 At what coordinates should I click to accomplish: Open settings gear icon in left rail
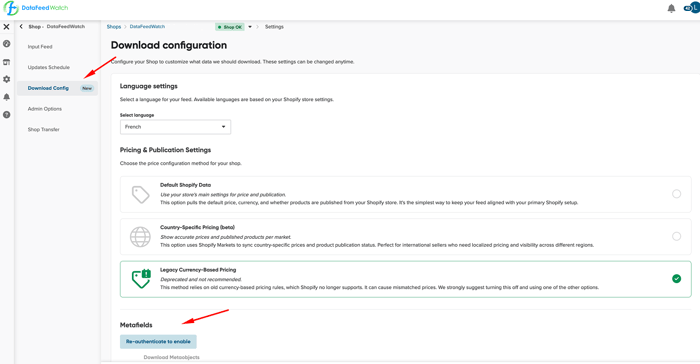coord(6,79)
